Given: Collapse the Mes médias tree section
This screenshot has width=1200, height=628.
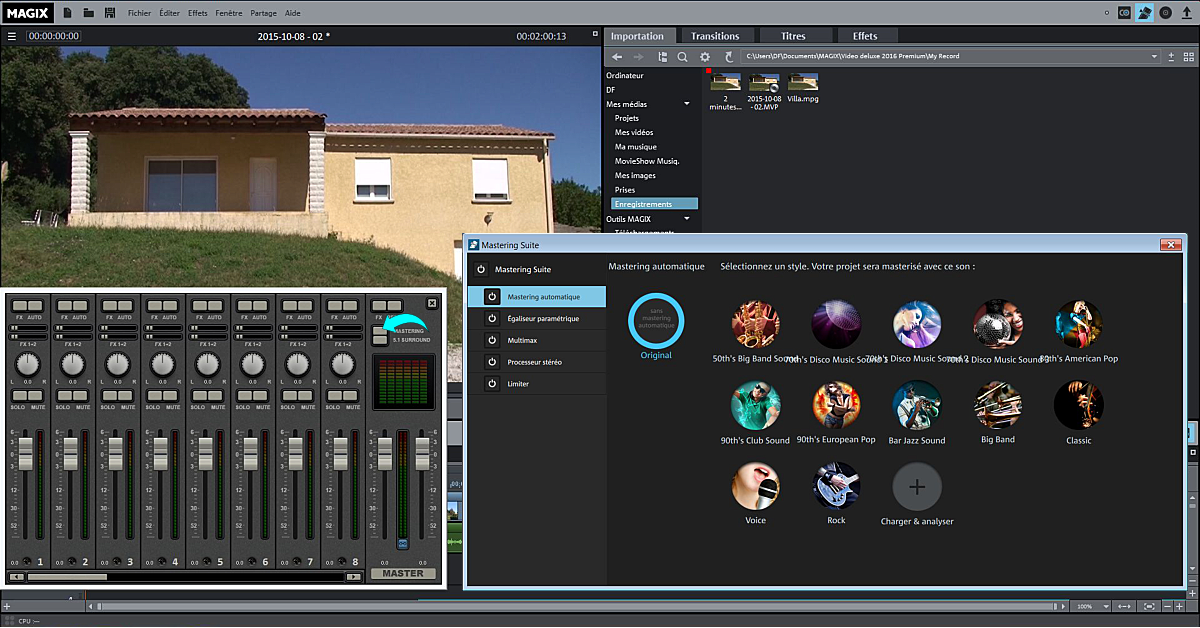Looking at the screenshot, I should (687, 104).
